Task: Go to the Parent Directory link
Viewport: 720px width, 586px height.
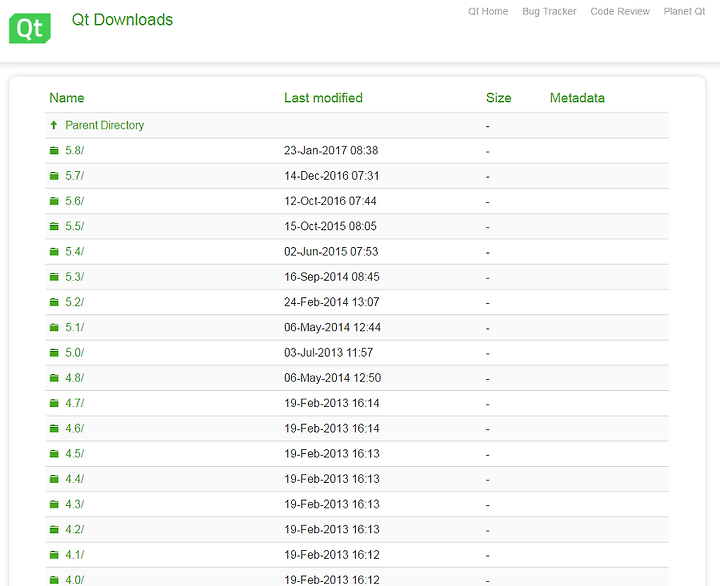Action: pyautogui.click(x=105, y=125)
